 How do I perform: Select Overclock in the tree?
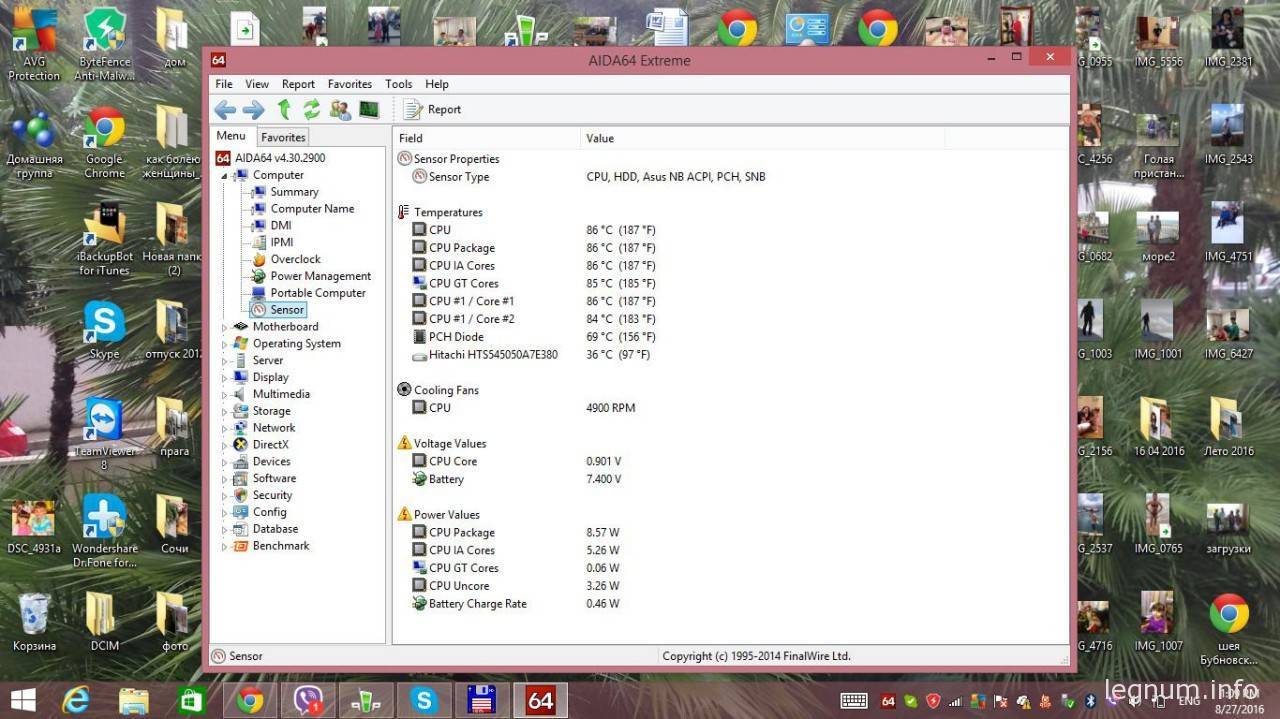295,259
